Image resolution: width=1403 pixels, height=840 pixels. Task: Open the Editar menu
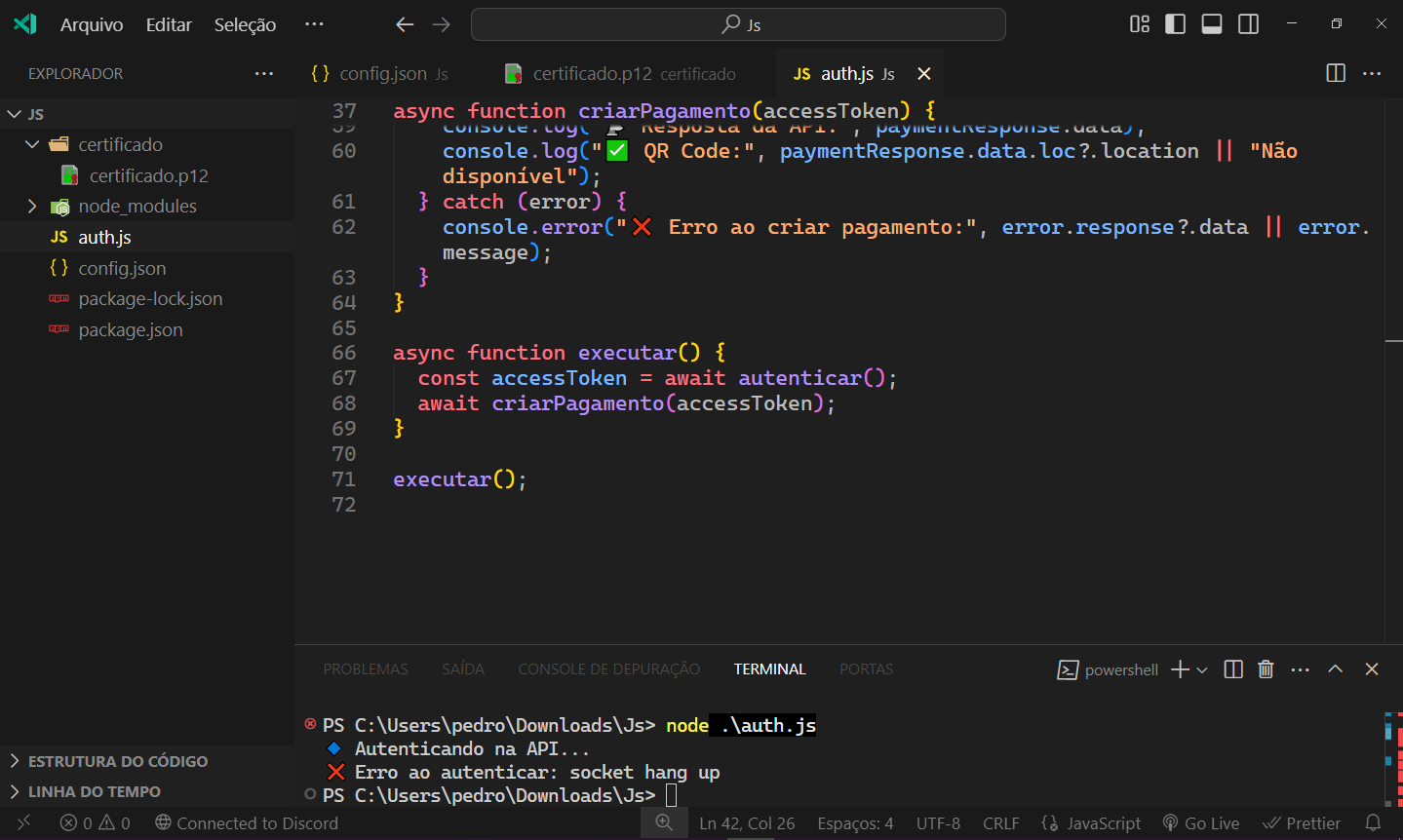pyautogui.click(x=169, y=24)
